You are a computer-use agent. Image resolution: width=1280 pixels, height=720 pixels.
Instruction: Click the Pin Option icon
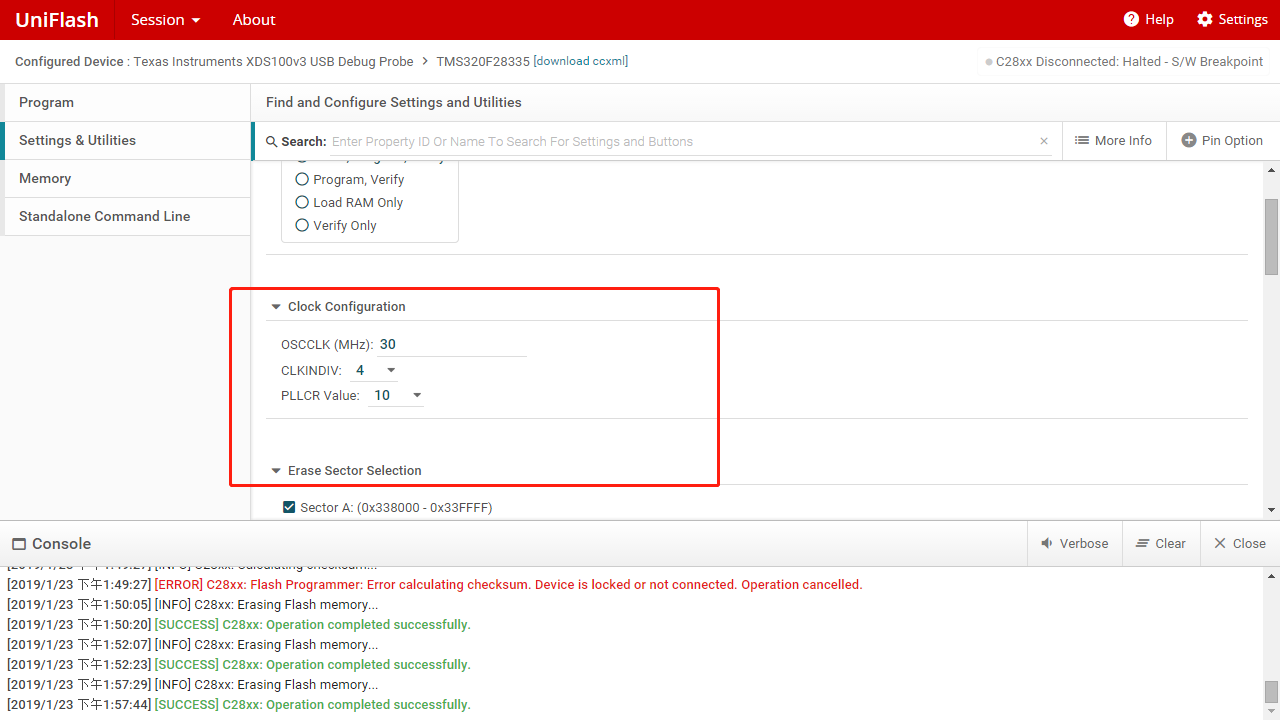click(1189, 140)
